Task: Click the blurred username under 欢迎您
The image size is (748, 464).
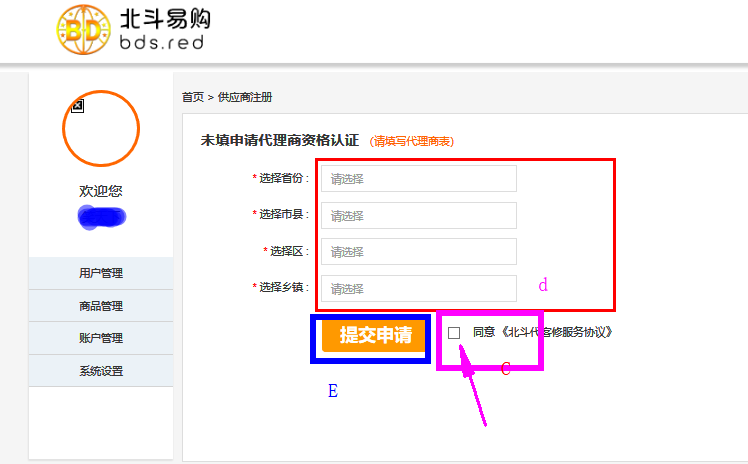Action: (x=102, y=216)
